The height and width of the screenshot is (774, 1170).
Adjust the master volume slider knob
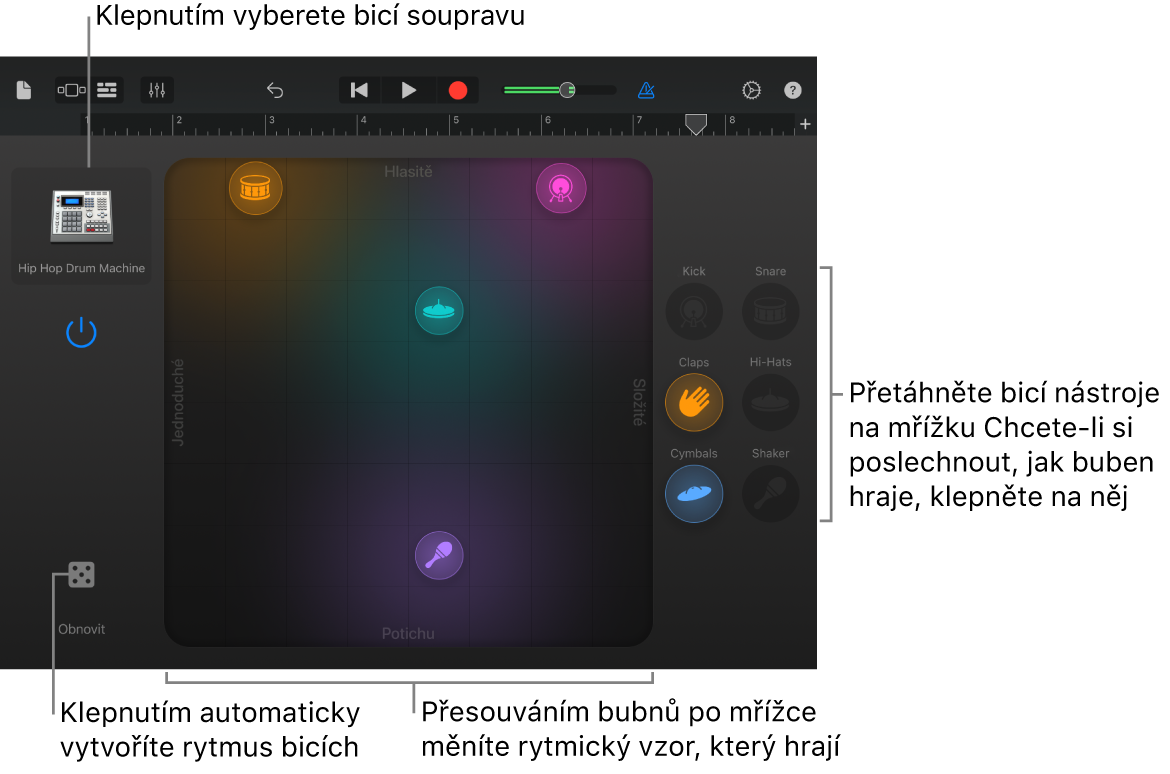pyautogui.click(x=567, y=90)
